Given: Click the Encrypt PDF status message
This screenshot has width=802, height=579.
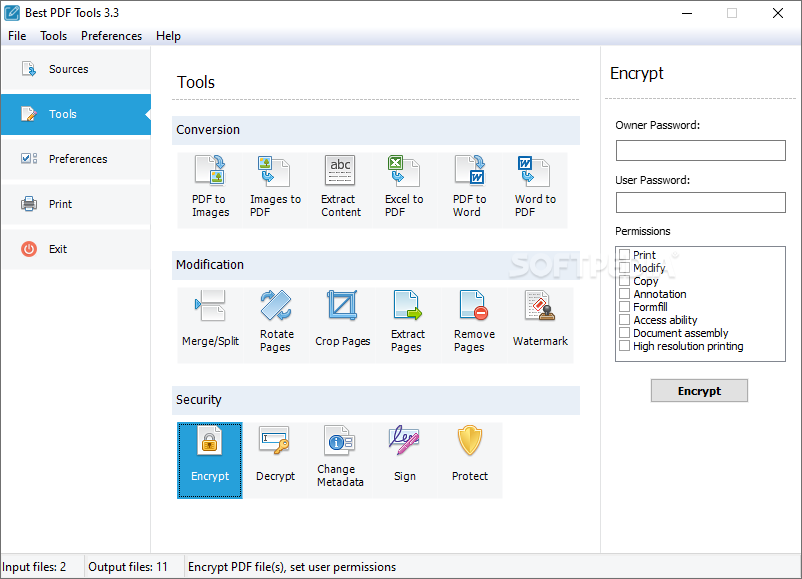Looking at the screenshot, I should coord(292,567).
